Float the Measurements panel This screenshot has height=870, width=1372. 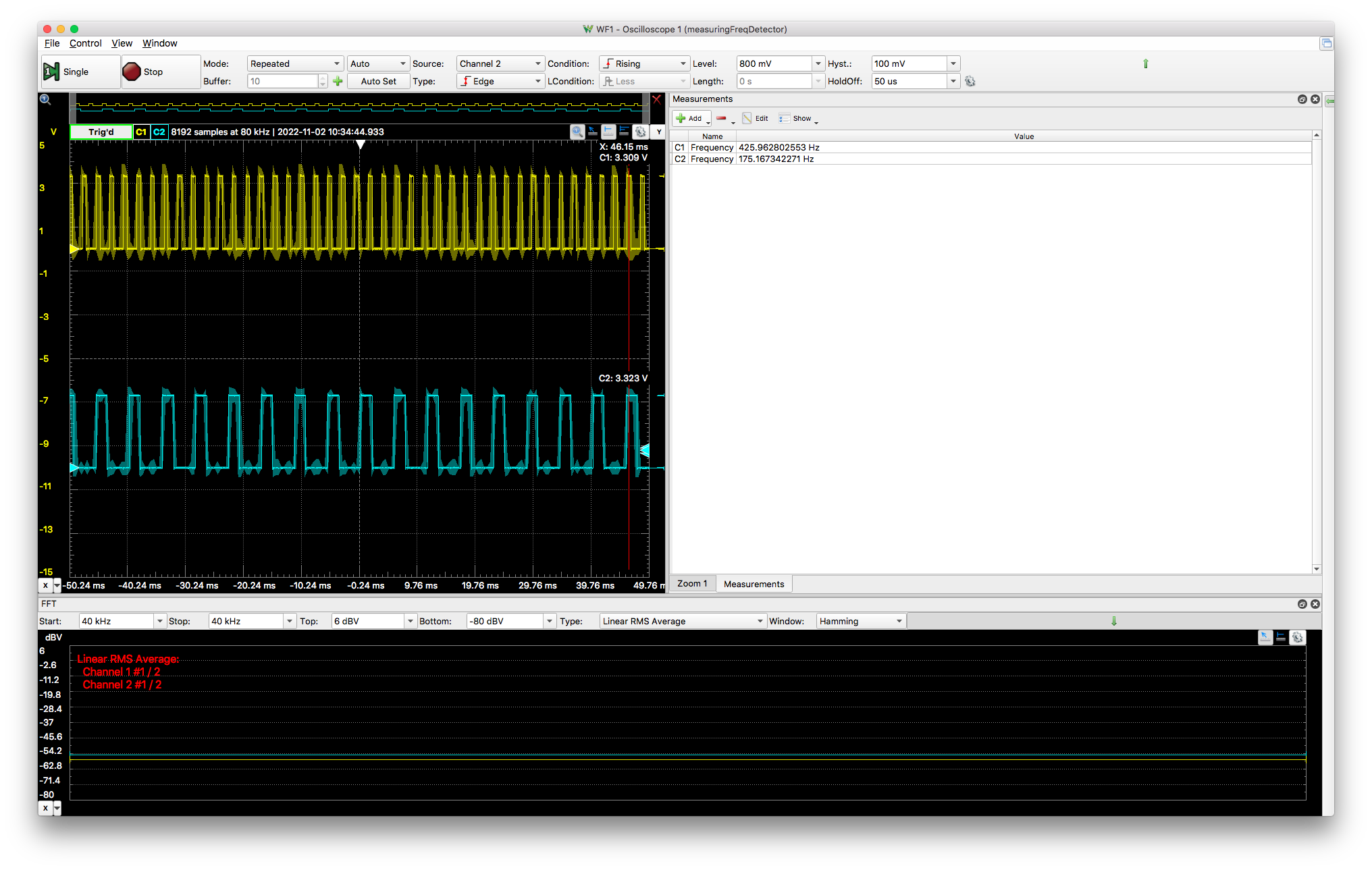point(1302,99)
